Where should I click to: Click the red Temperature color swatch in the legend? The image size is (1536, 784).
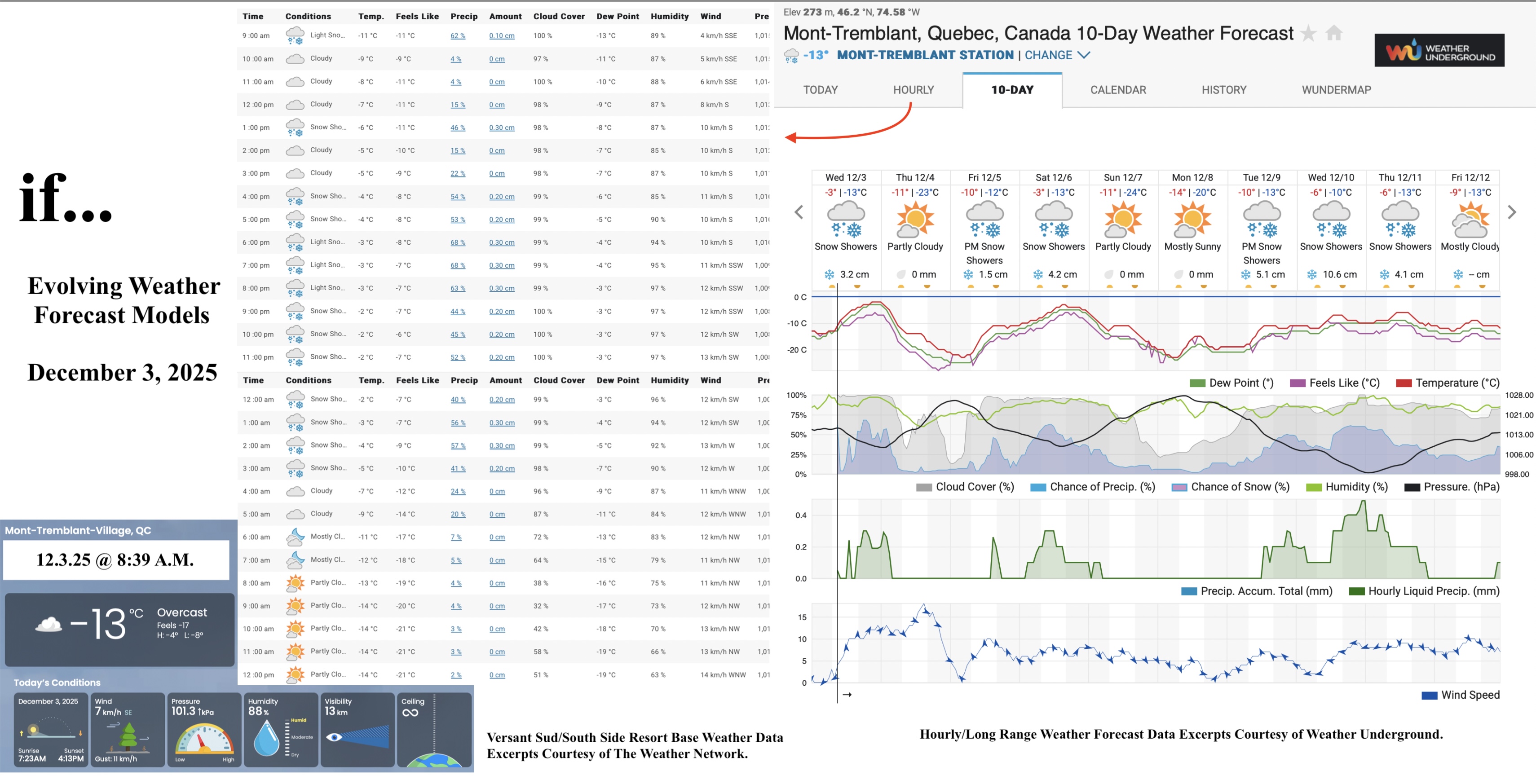(1403, 382)
